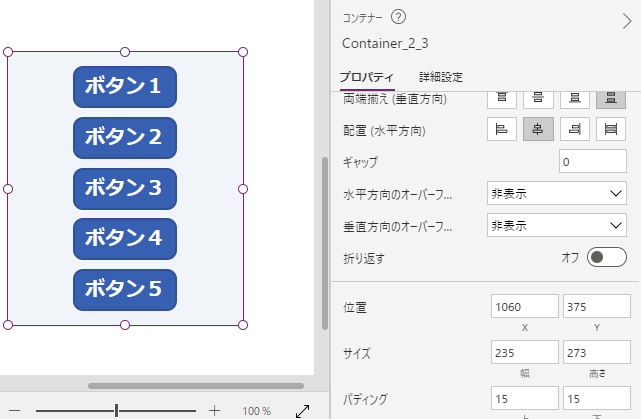Click the top-center resize handle of container

pos(125,52)
